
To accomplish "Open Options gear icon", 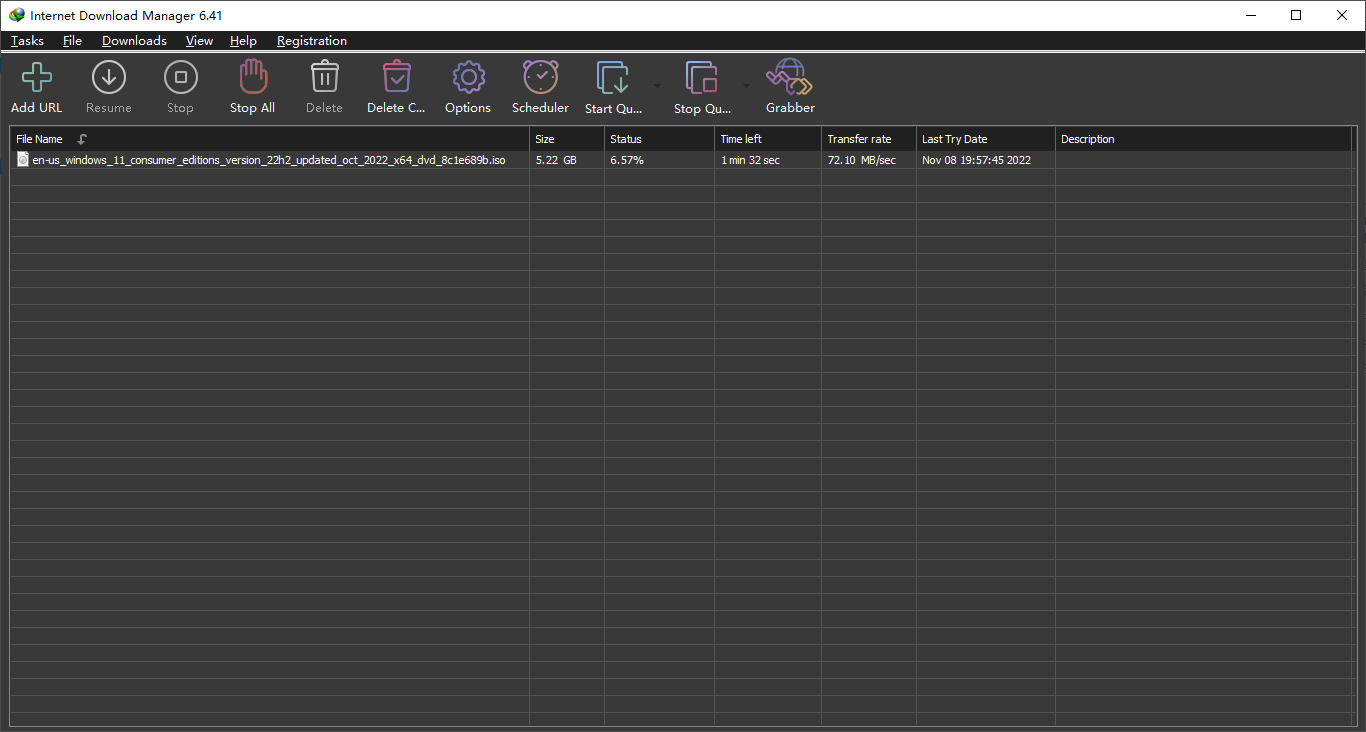I will [468, 78].
